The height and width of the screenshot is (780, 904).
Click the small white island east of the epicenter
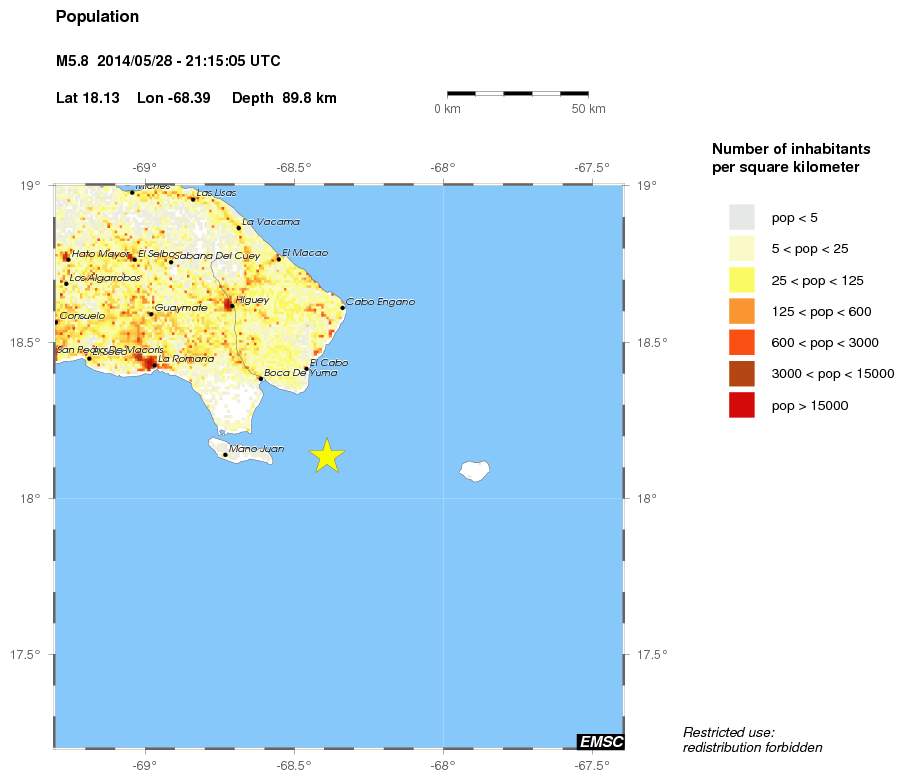click(x=474, y=470)
